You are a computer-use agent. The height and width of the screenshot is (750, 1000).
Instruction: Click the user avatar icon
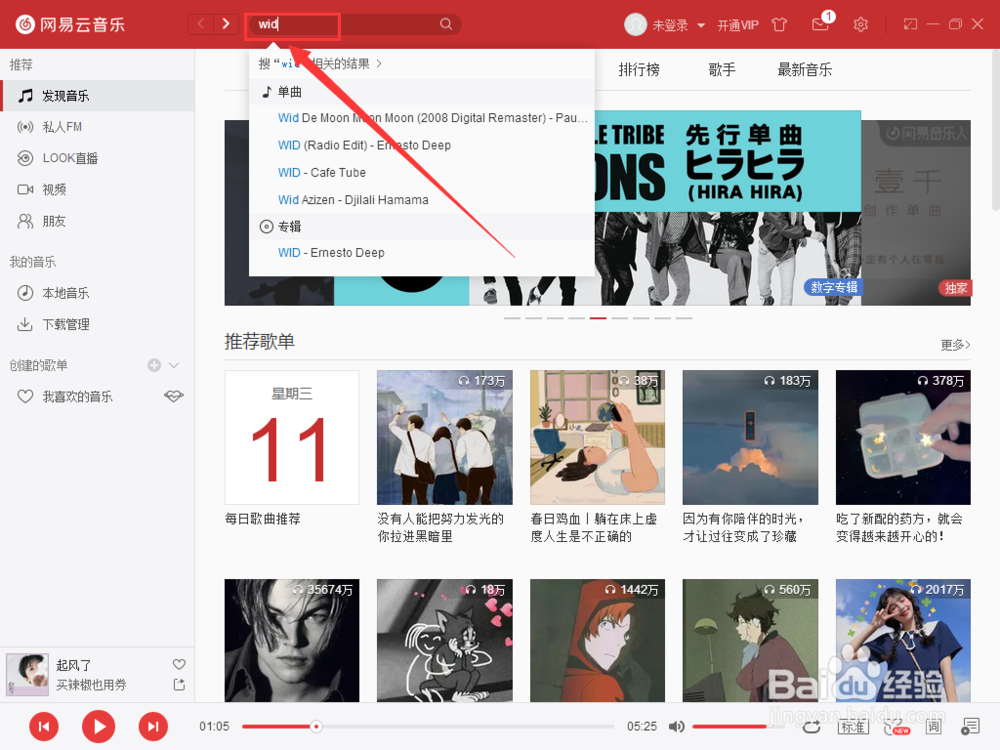tap(635, 25)
